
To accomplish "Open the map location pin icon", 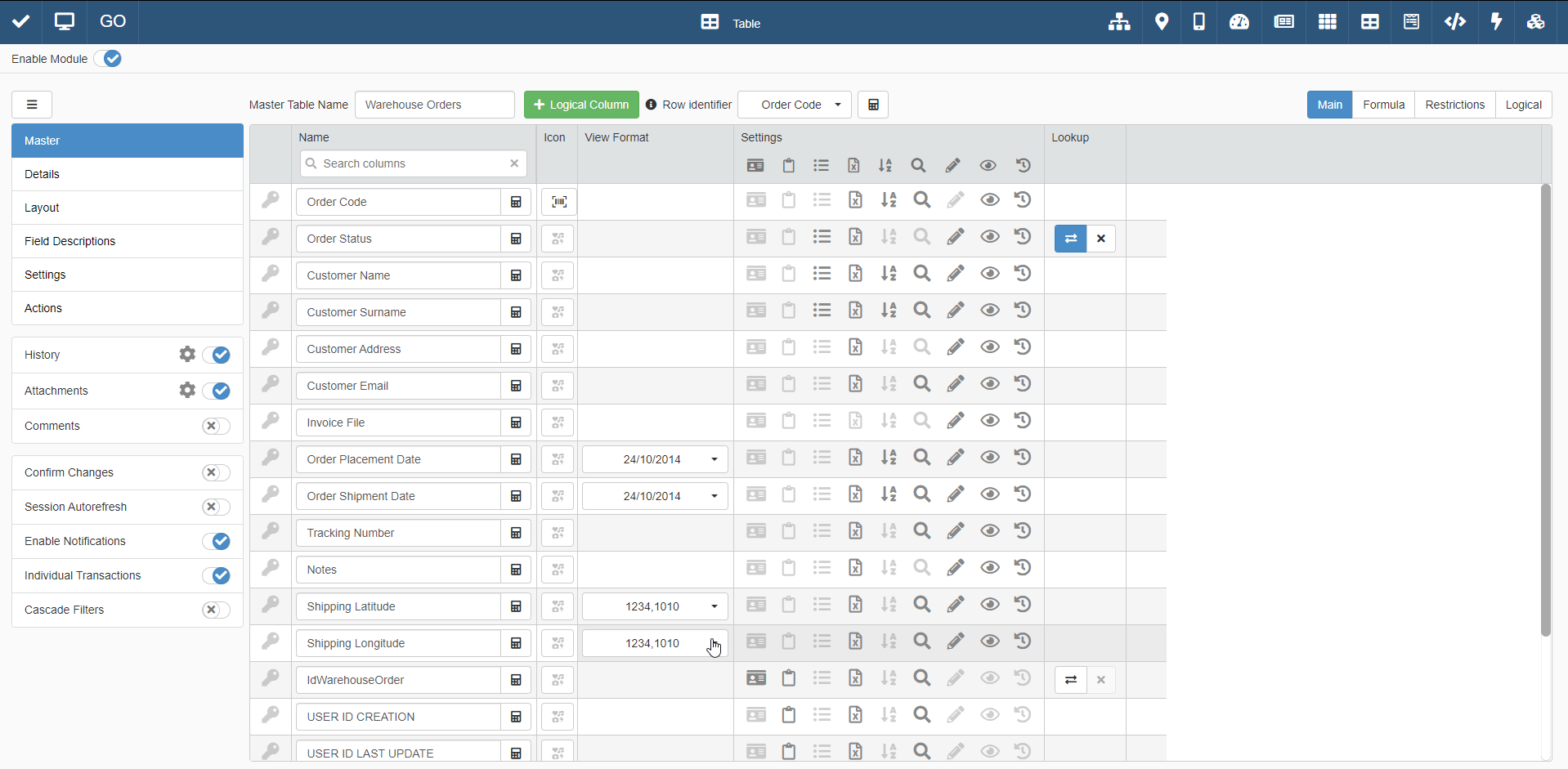I will pos(1161,22).
